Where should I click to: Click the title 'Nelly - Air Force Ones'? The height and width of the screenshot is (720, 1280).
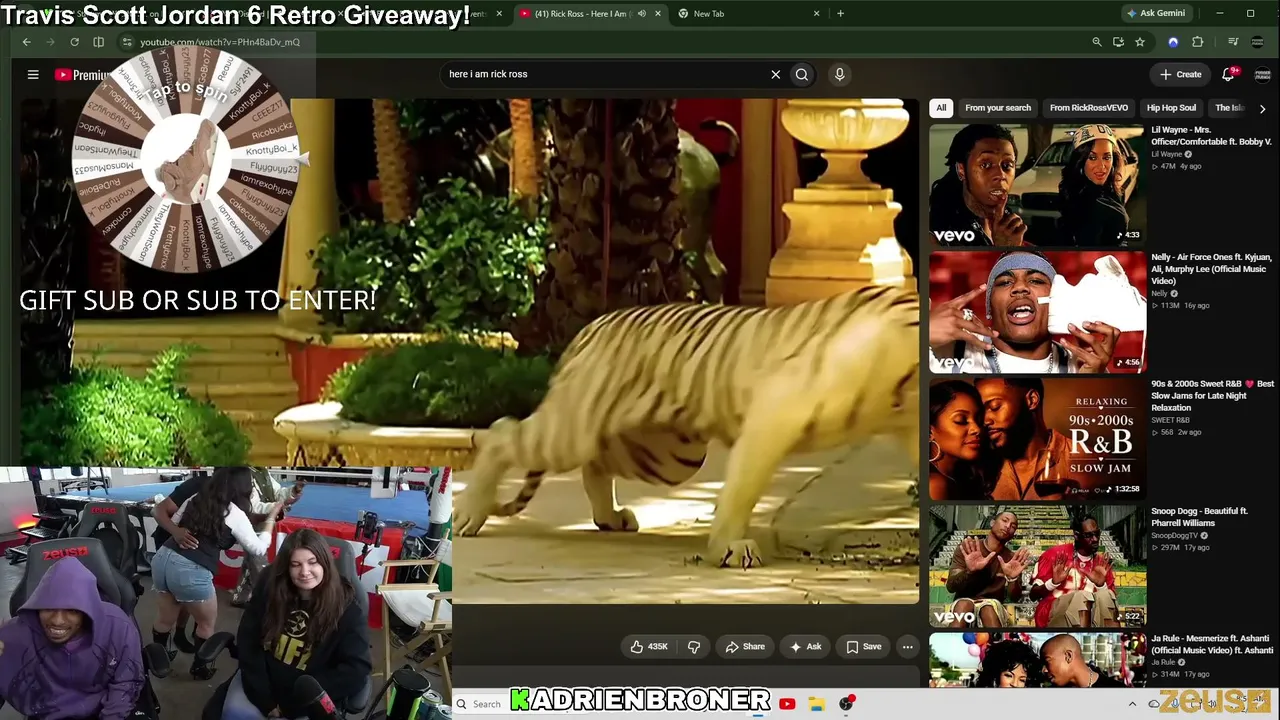coord(1211,269)
